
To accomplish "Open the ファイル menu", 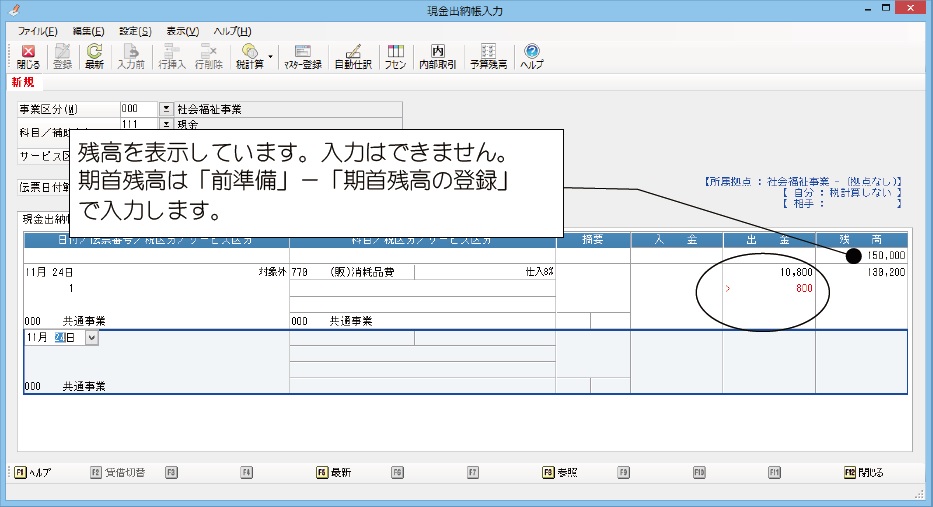I will pos(37,31).
